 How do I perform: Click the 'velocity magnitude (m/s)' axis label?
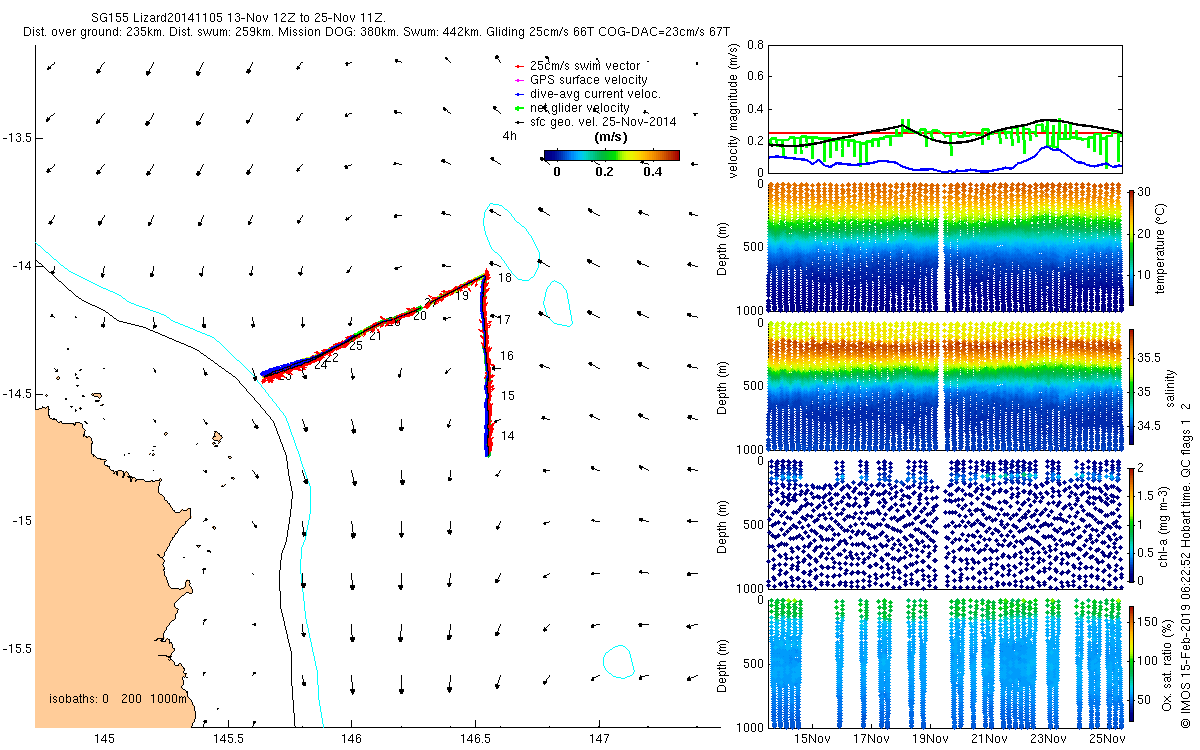(734, 110)
